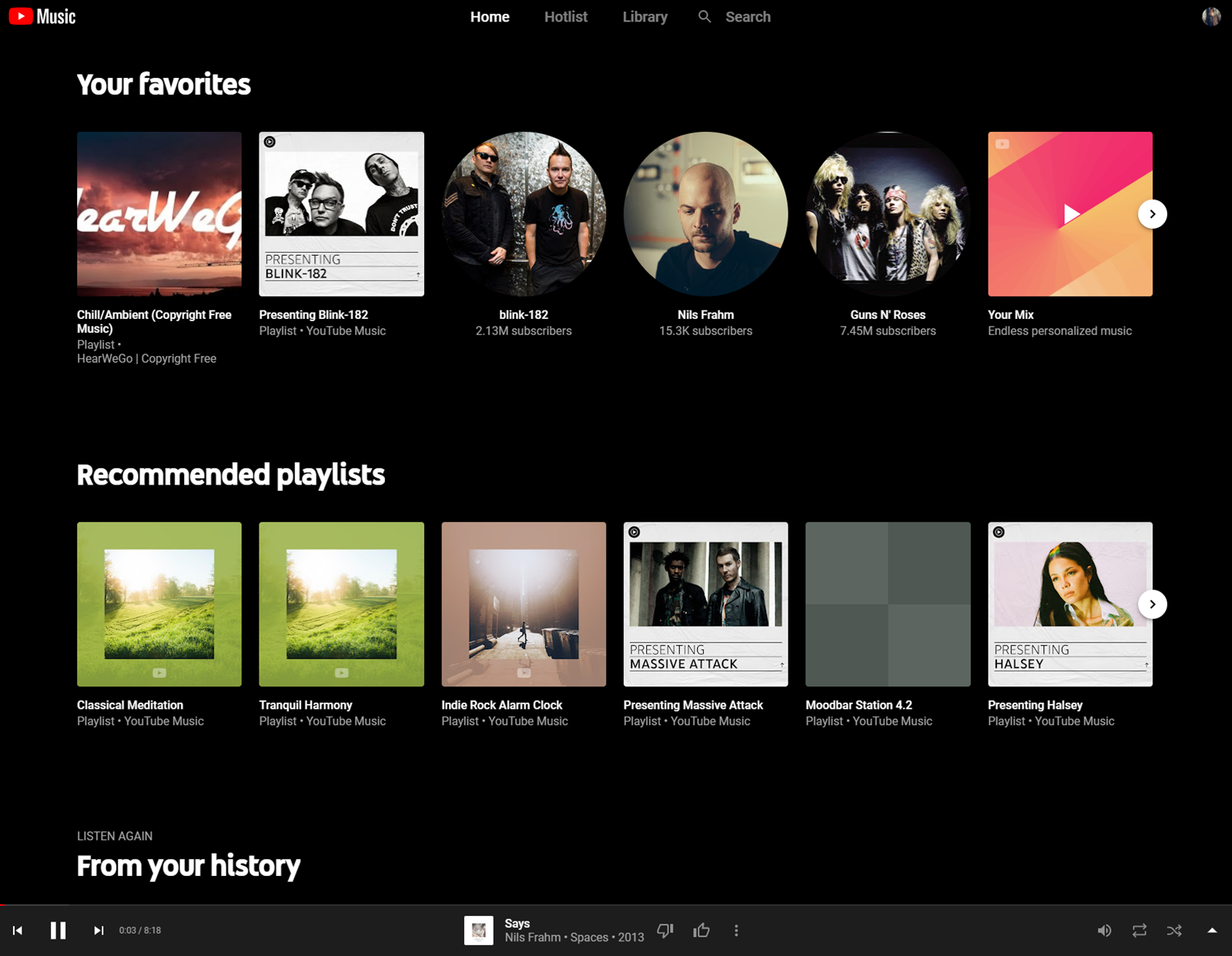Click 15.3K subscribers text
The image size is (1232, 956).
(705, 331)
